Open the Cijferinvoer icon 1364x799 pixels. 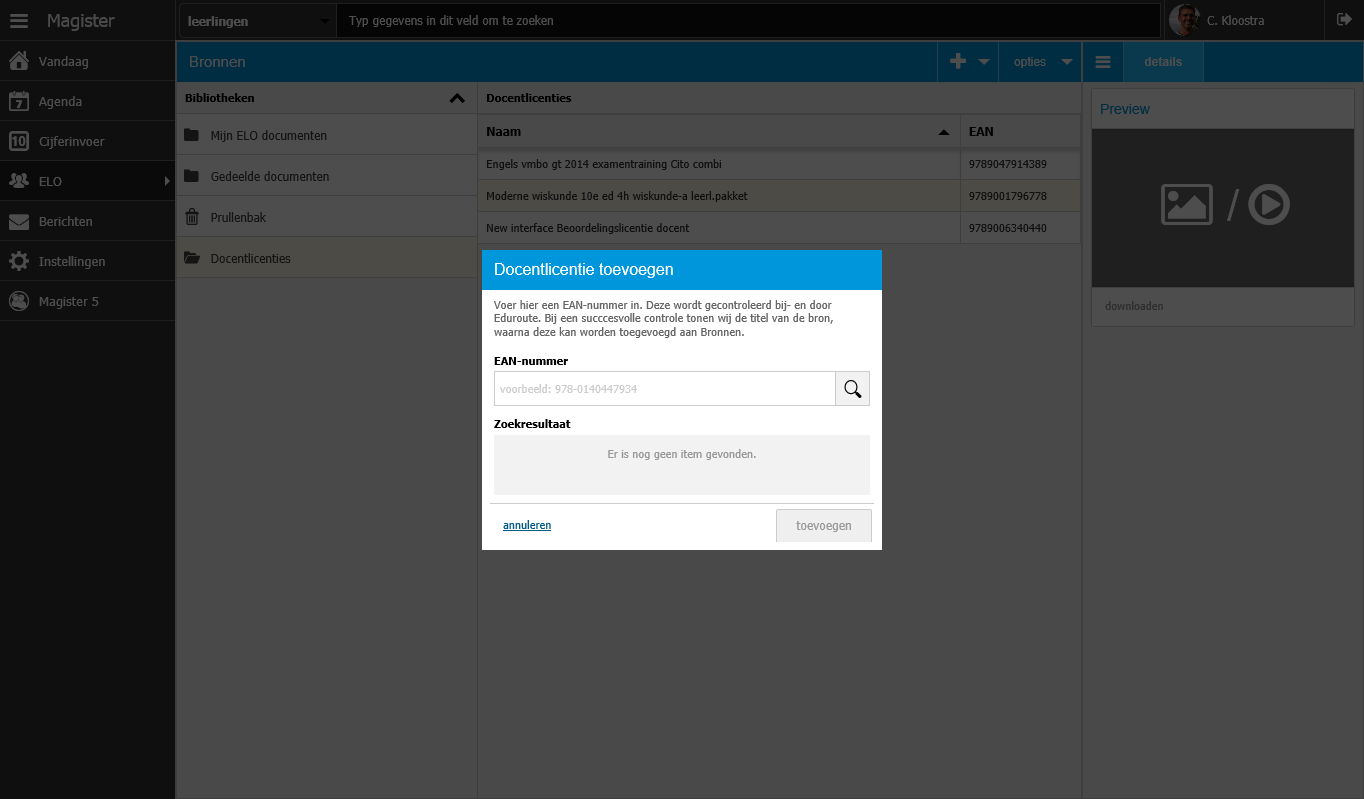[x=18, y=141]
